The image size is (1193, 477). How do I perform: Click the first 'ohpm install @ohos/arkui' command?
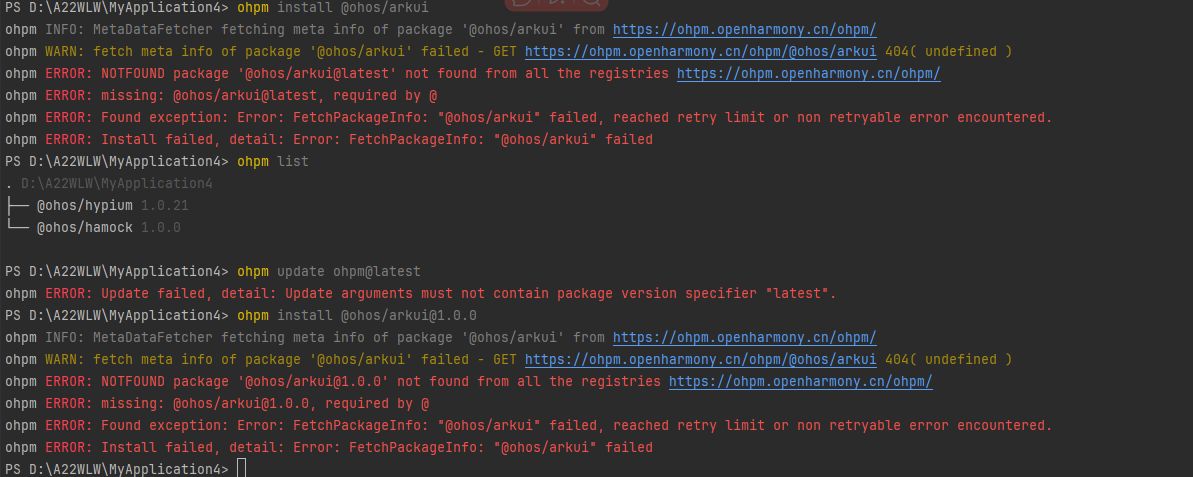(332, 8)
